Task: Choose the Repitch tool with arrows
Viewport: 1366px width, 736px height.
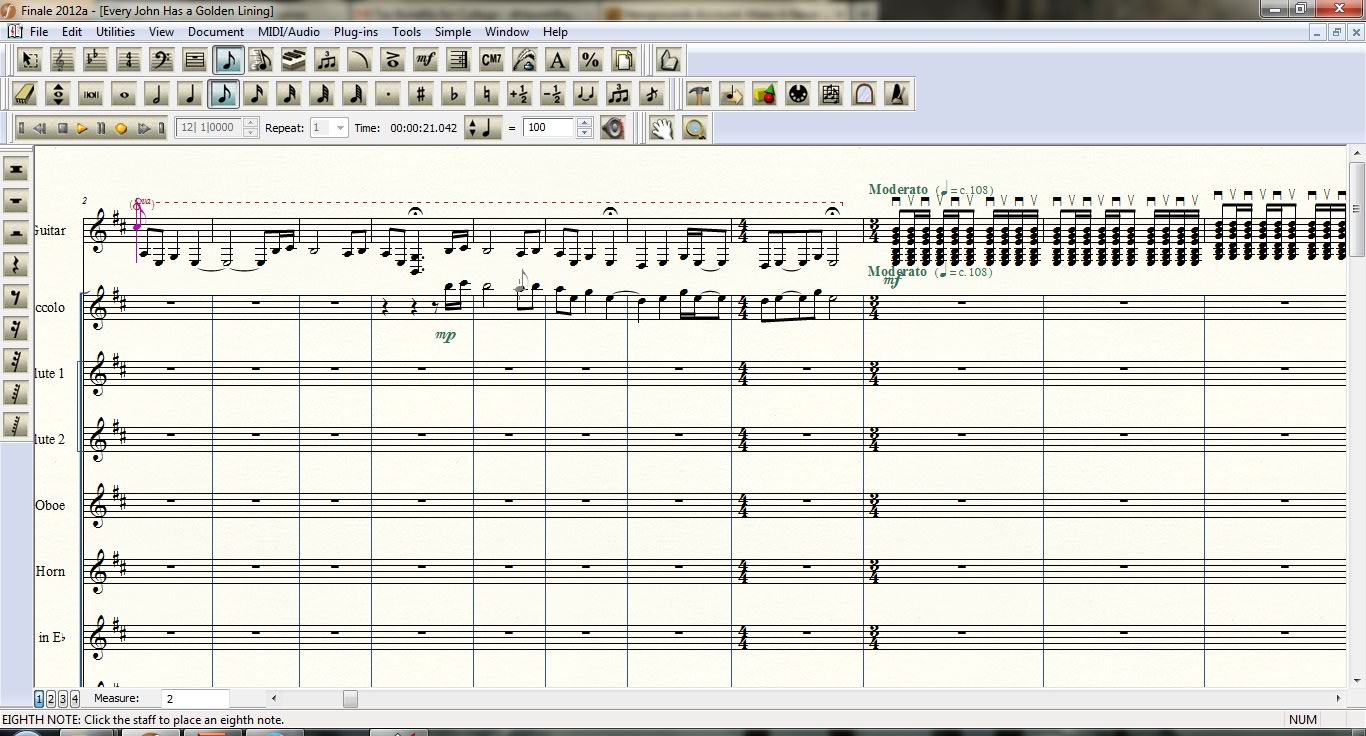Action: [x=58, y=94]
